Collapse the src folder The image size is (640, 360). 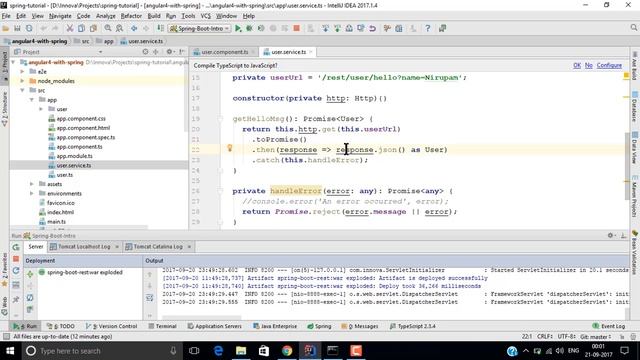pos(22,91)
